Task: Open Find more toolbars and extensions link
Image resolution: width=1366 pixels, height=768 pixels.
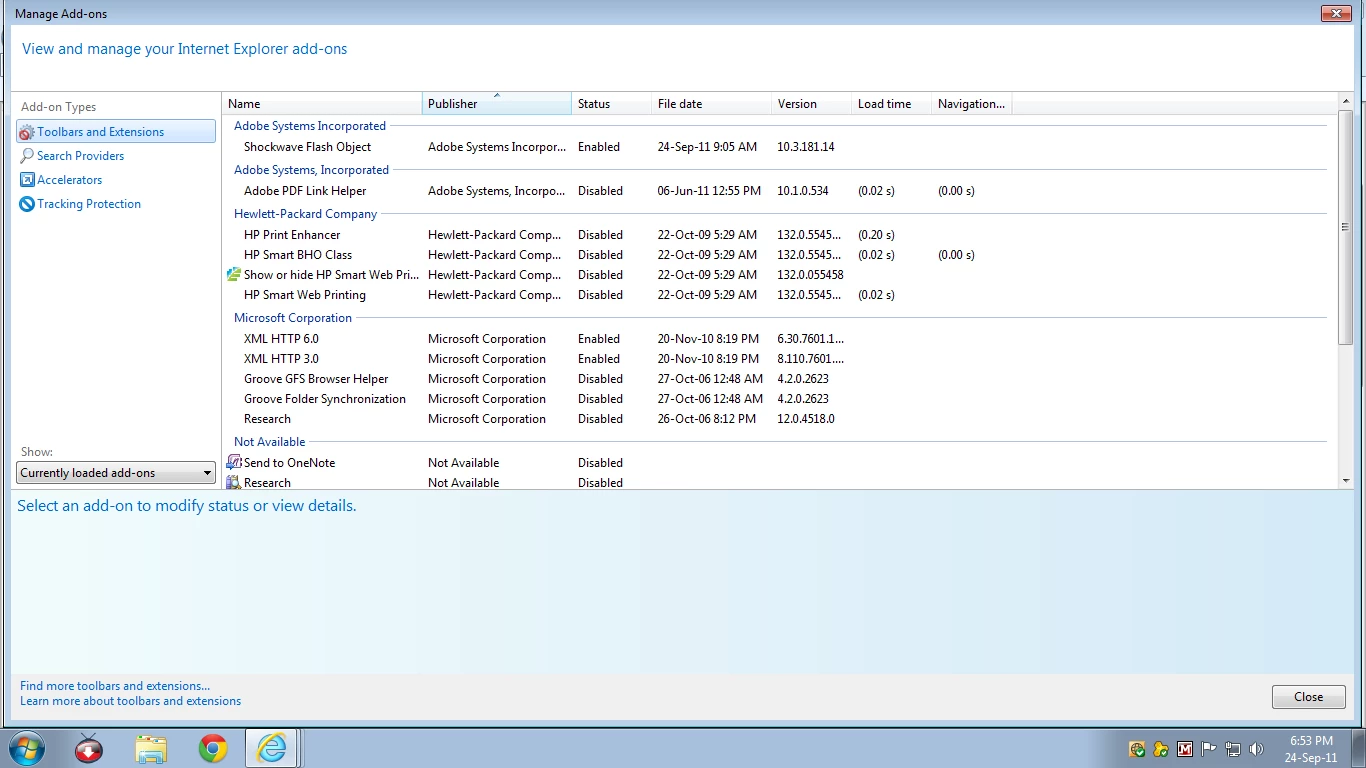Action: tap(115, 686)
